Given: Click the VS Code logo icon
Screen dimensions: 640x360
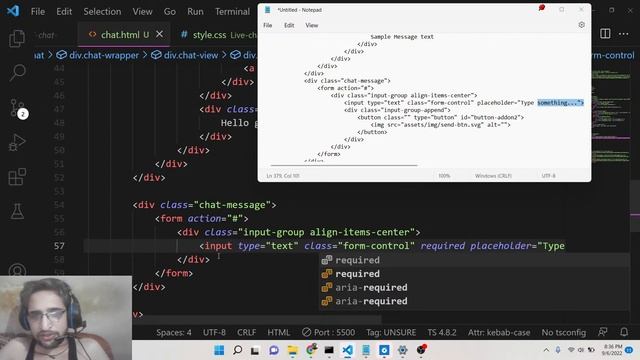Looking at the screenshot, I should (x=13, y=11).
